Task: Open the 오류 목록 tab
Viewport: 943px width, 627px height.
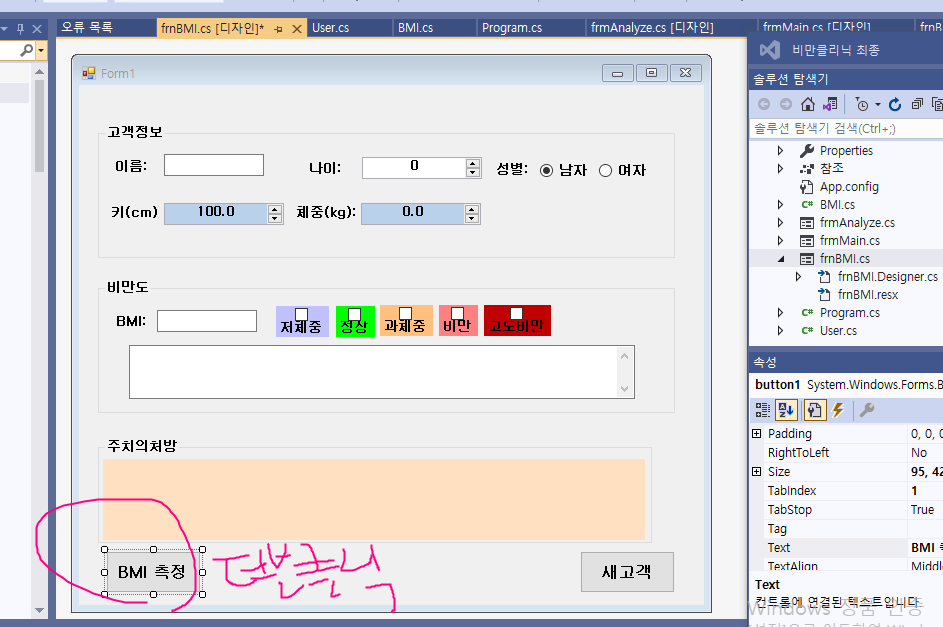Action: pos(87,28)
